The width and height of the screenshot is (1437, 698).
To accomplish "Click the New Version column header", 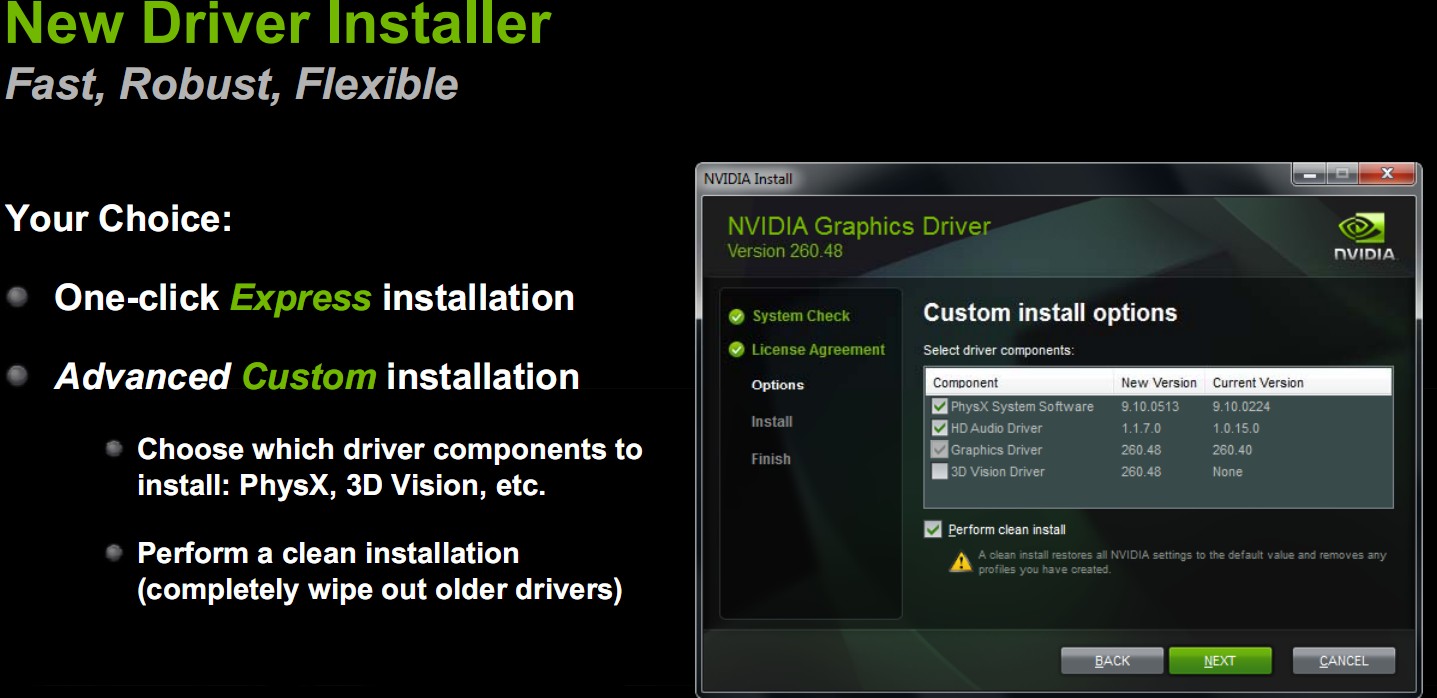I will click(x=1159, y=383).
